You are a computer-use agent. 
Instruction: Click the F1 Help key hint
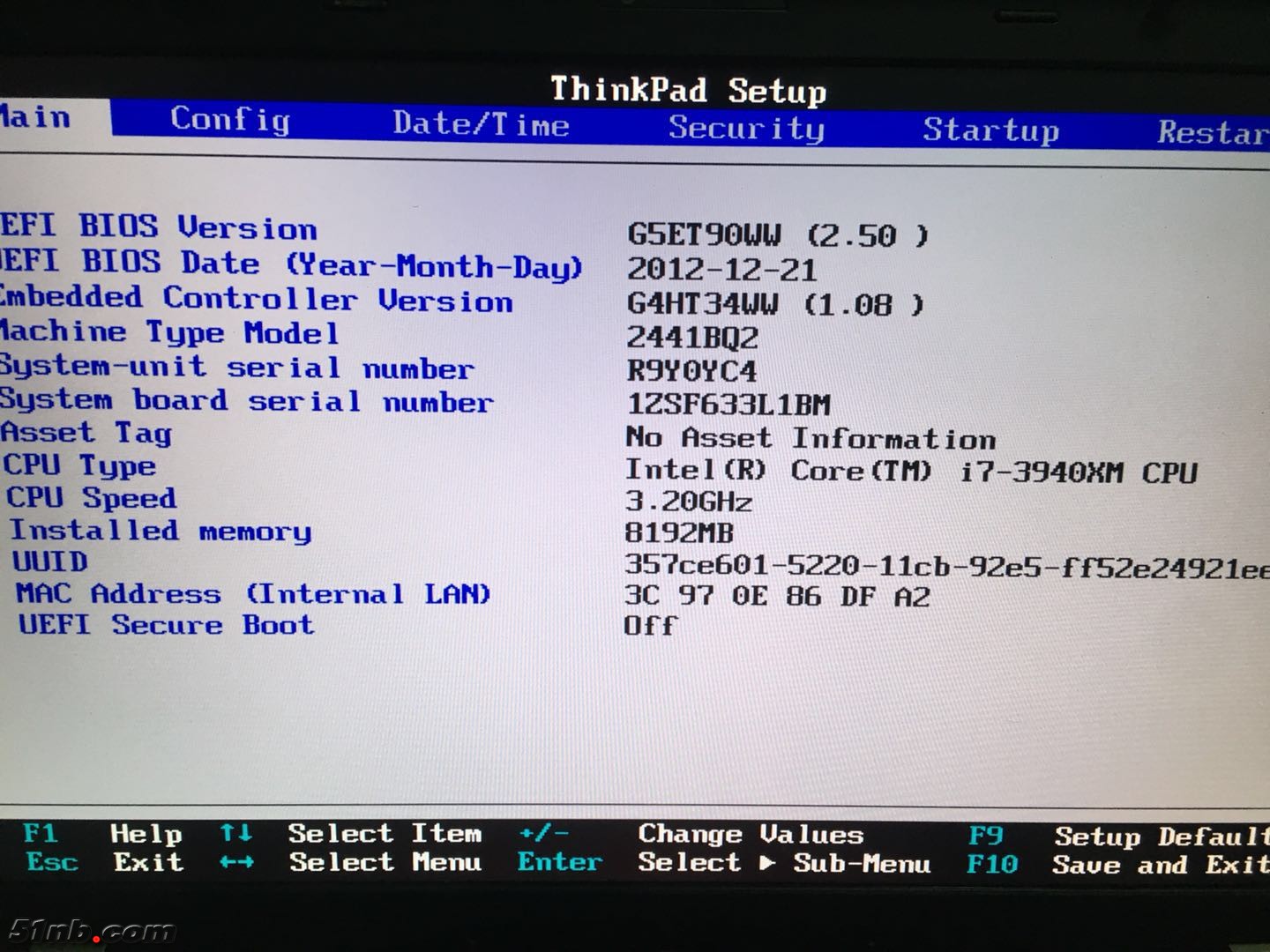click(101, 833)
